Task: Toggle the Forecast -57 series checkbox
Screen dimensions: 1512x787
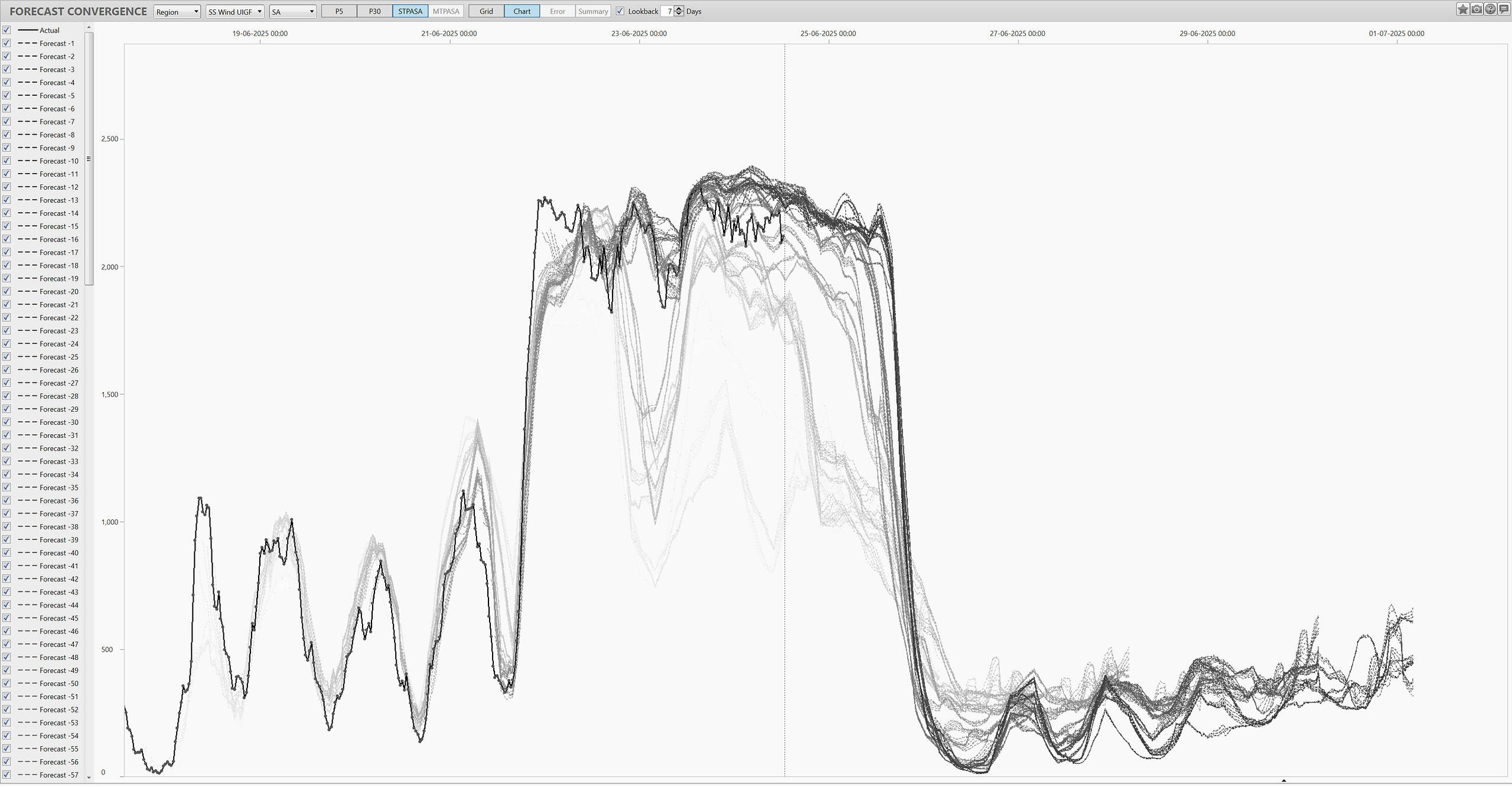Action: (x=6, y=775)
